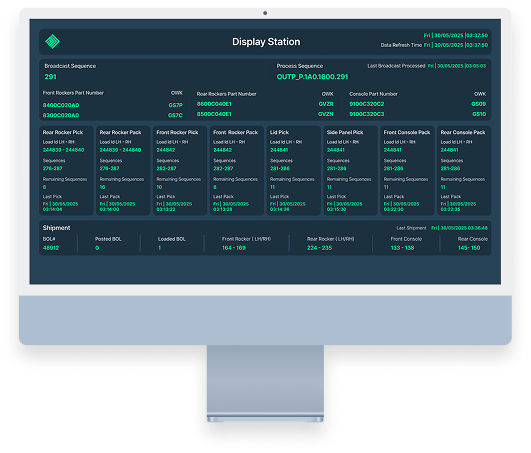Click Rear Rocker Pick last pick timestamp
The image size is (531, 453).
point(60,207)
